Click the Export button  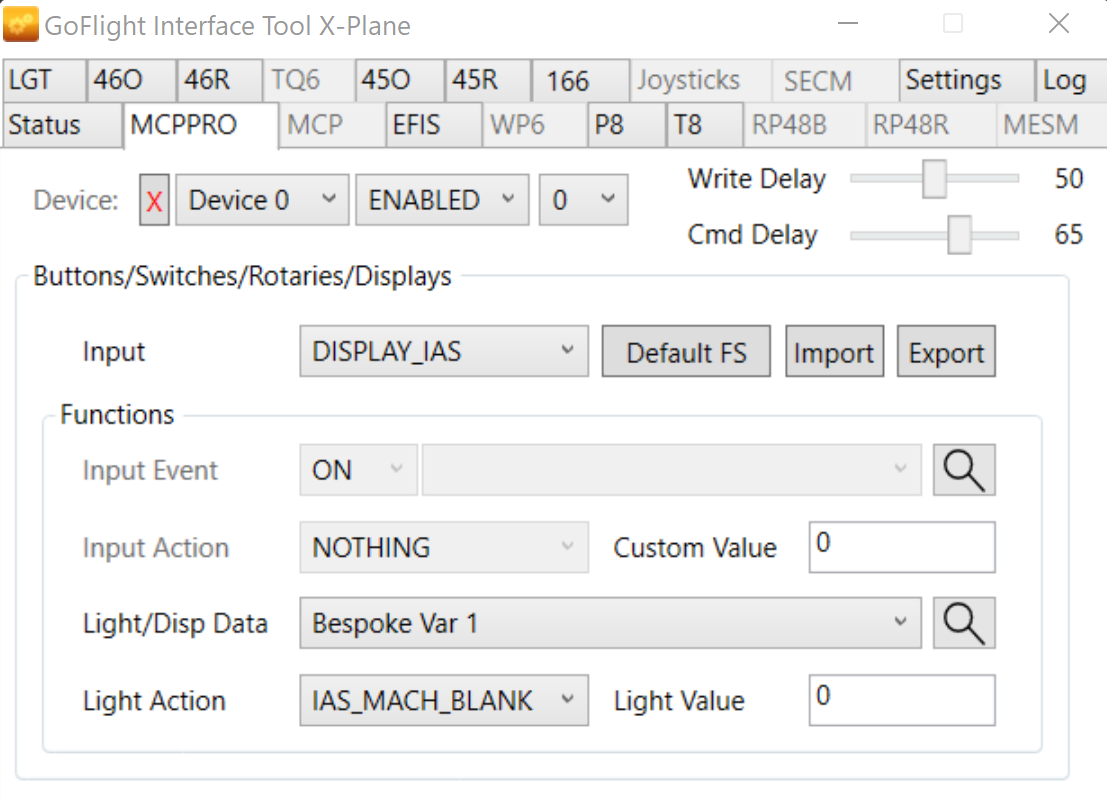point(946,351)
